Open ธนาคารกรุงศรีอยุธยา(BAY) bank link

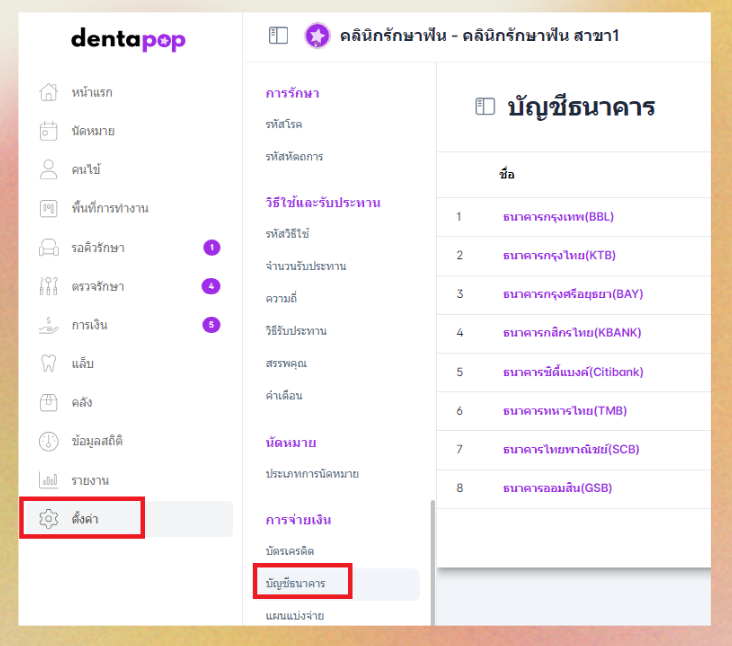[x=573, y=294]
